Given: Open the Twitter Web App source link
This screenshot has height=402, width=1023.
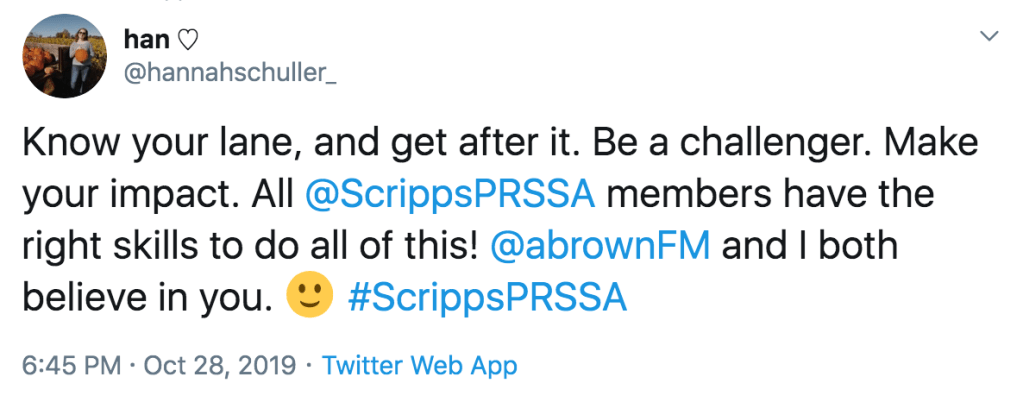Looking at the screenshot, I should tap(420, 366).
